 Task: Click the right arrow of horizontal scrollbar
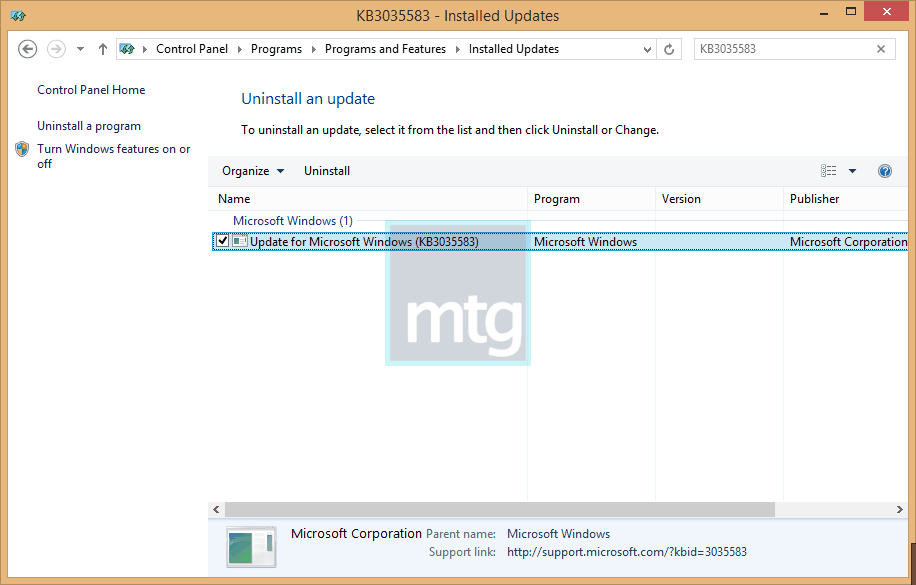(900, 510)
